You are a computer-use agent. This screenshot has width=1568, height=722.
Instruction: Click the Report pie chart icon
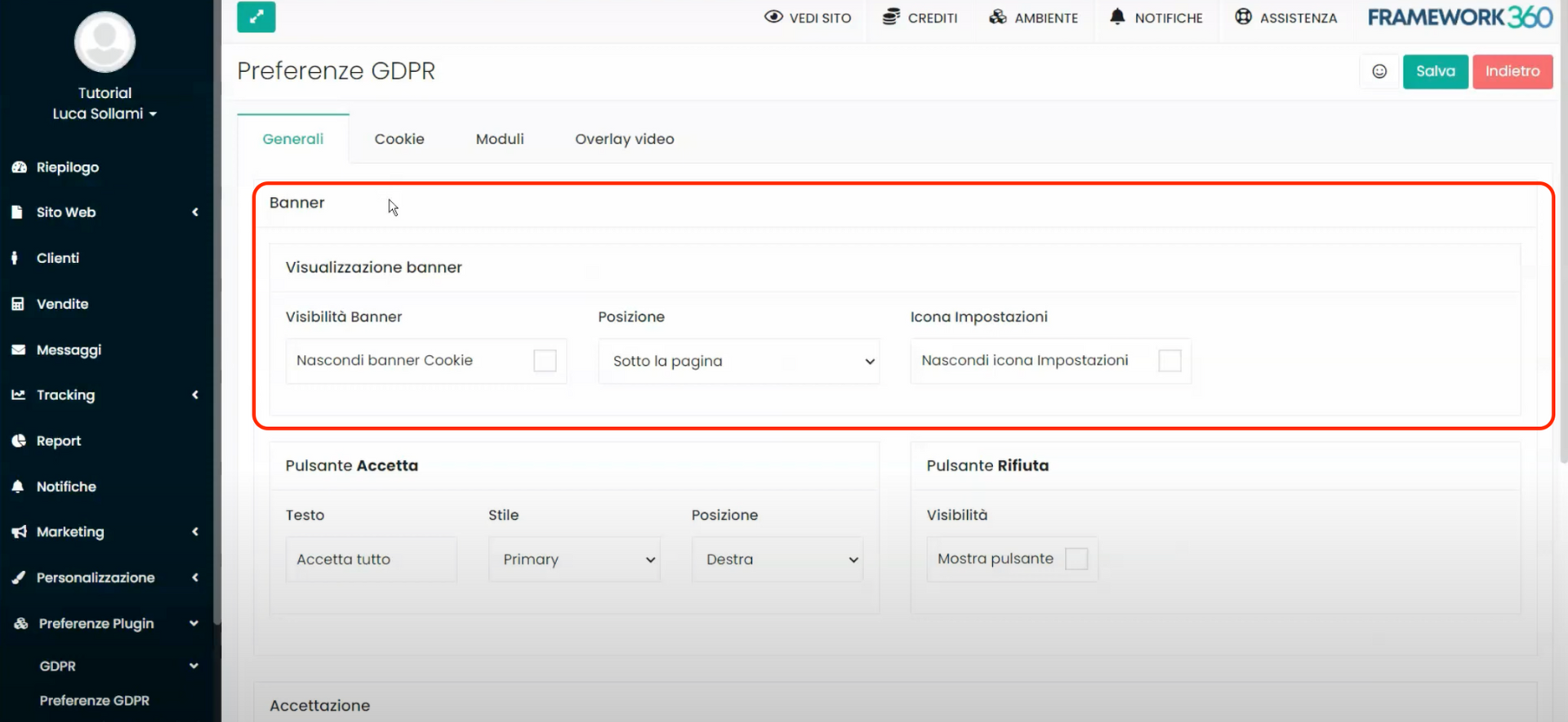[x=19, y=441]
